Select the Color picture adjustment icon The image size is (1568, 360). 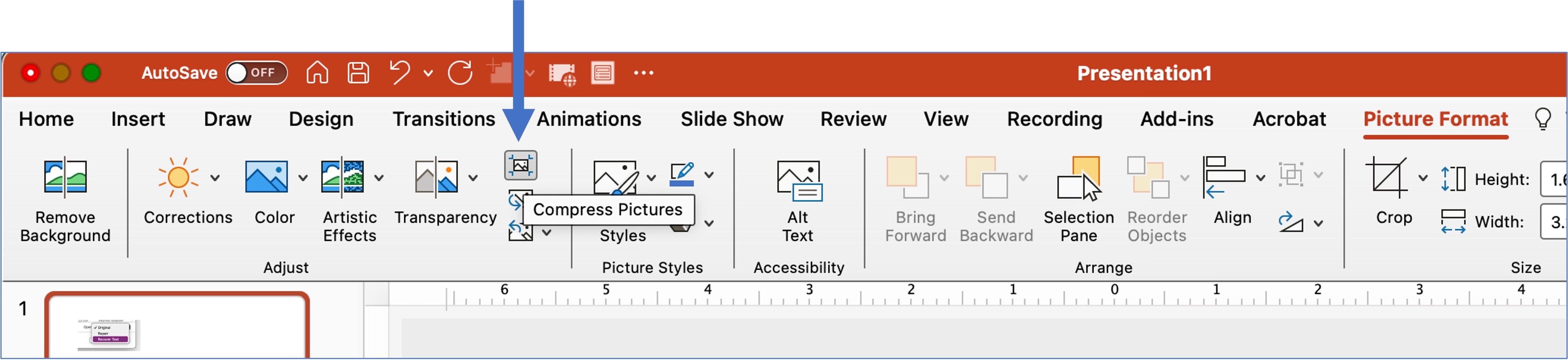pyautogui.click(x=266, y=177)
